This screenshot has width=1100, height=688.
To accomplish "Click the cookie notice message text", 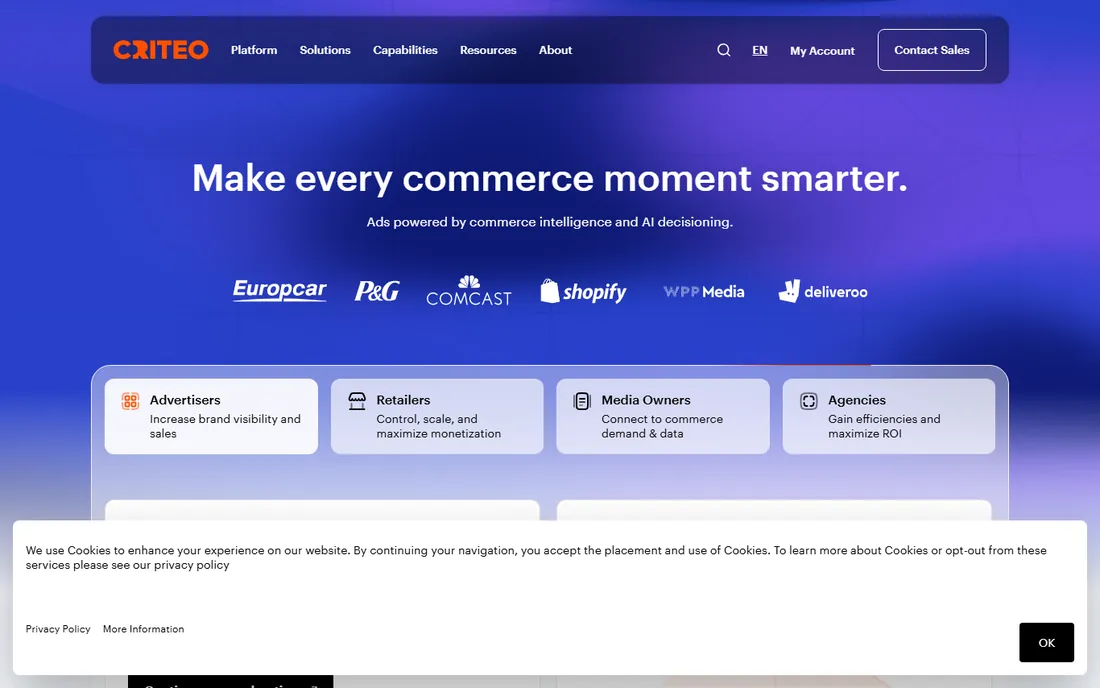I will (x=536, y=558).
